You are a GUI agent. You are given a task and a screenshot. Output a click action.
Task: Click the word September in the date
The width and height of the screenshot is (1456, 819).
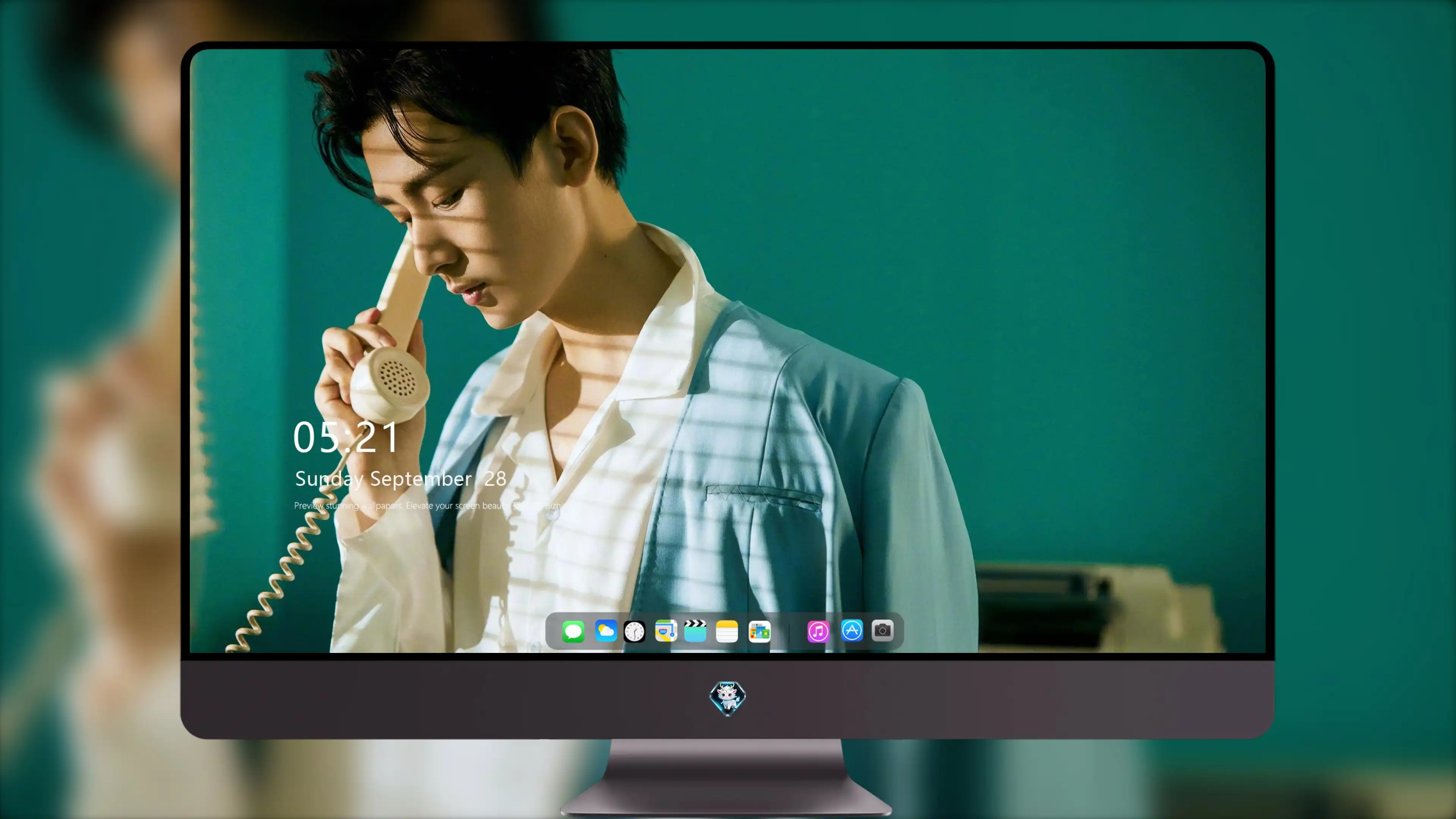[420, 480]
